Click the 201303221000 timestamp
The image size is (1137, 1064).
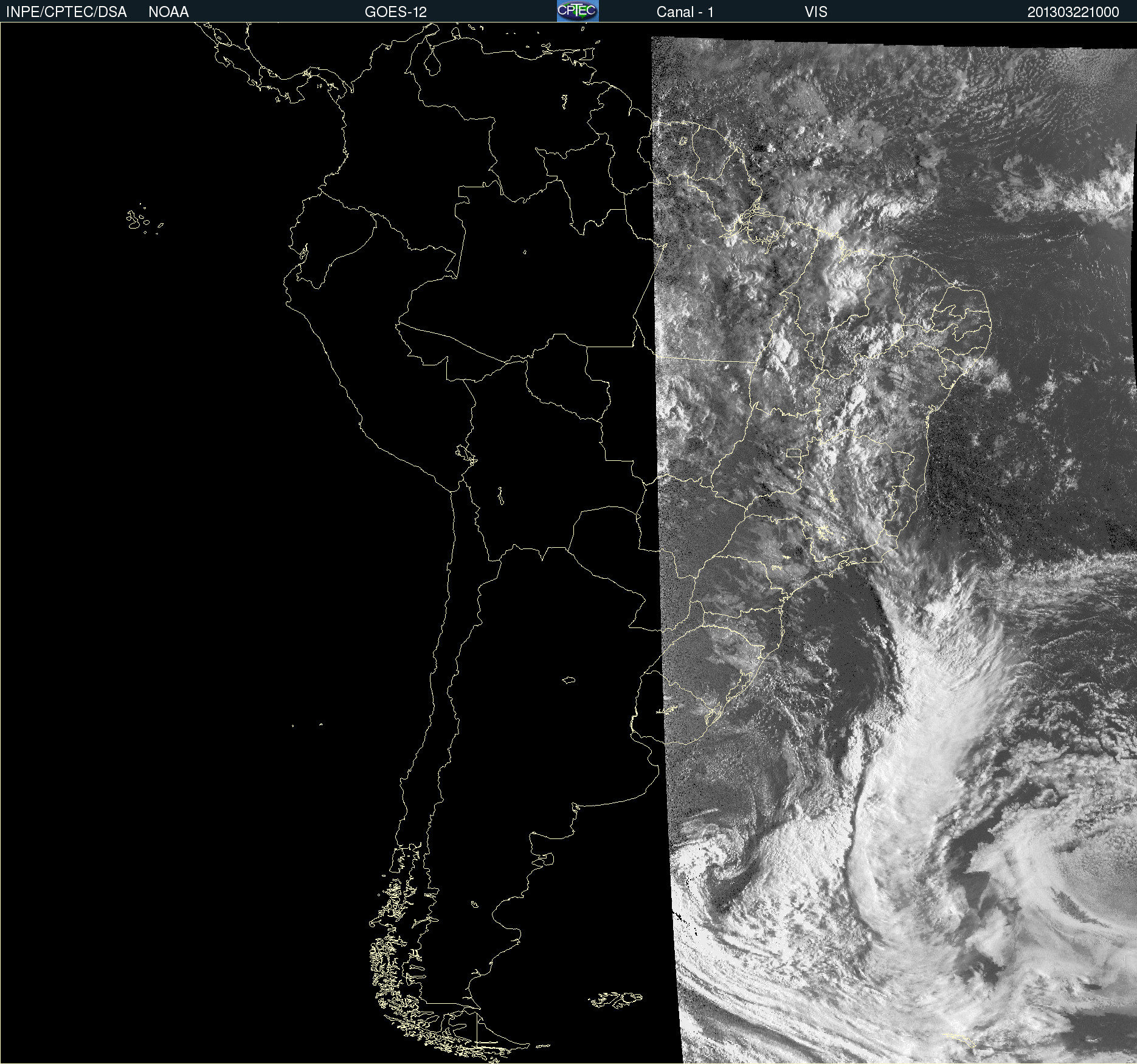point(1073,12)
